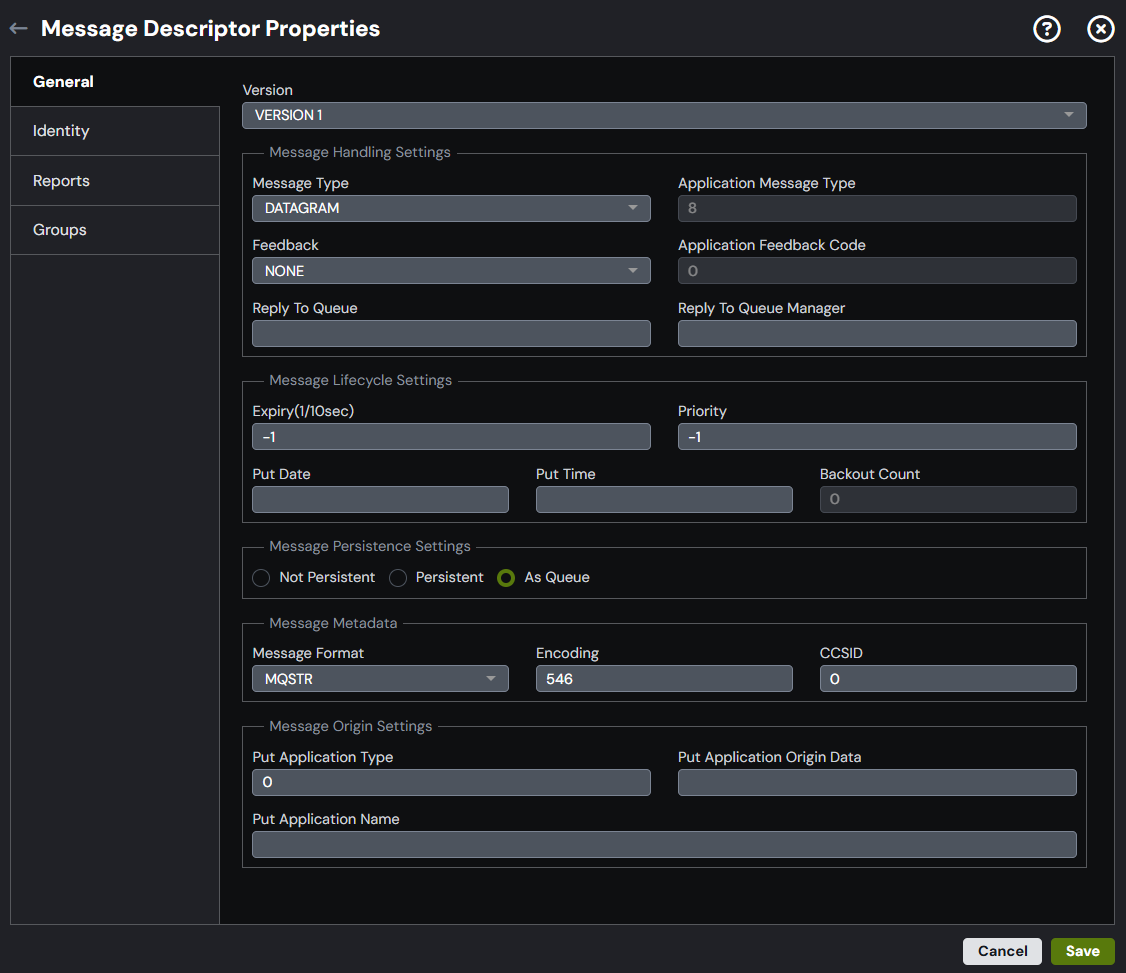This screenshot has height=973, width=1126.
Task: Focus the Put Date field
Action: (x=380, y=499)
